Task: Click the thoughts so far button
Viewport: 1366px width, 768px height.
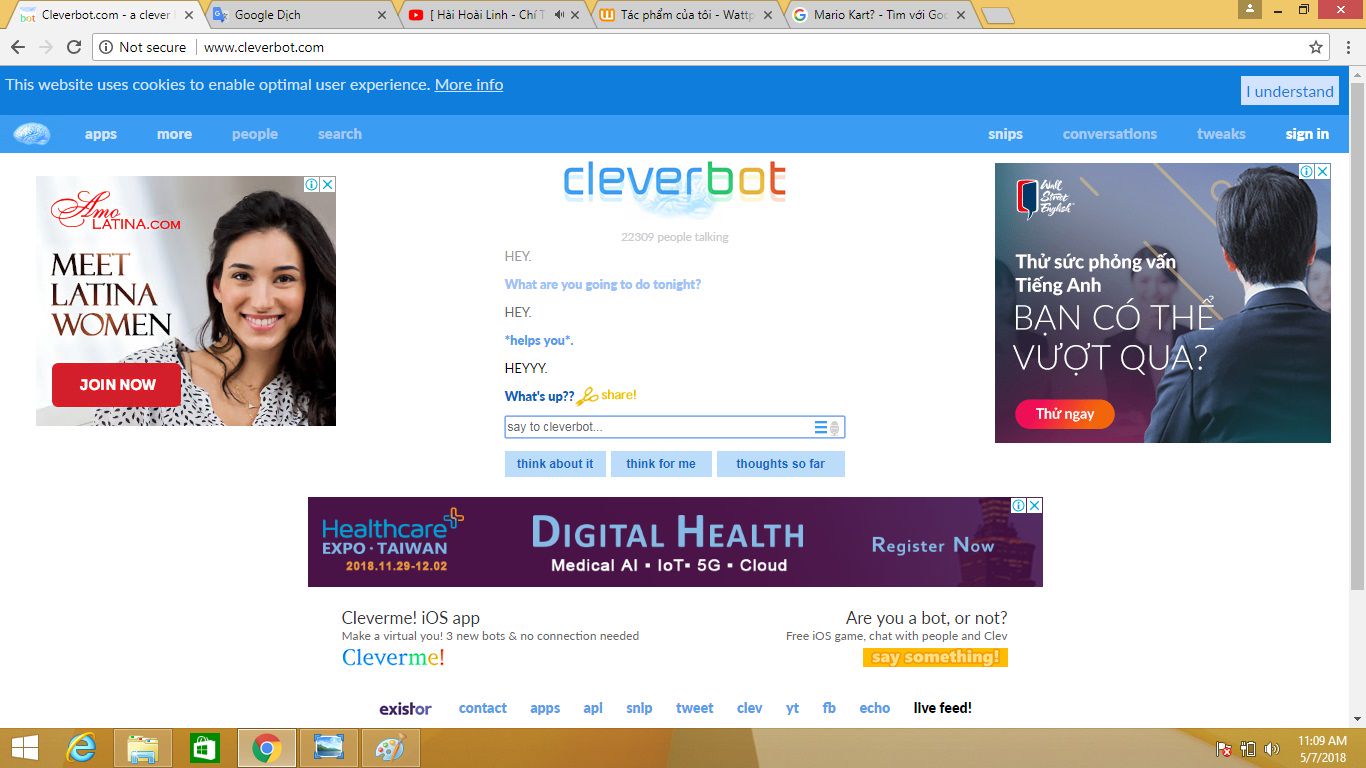Action: point(781,464)
